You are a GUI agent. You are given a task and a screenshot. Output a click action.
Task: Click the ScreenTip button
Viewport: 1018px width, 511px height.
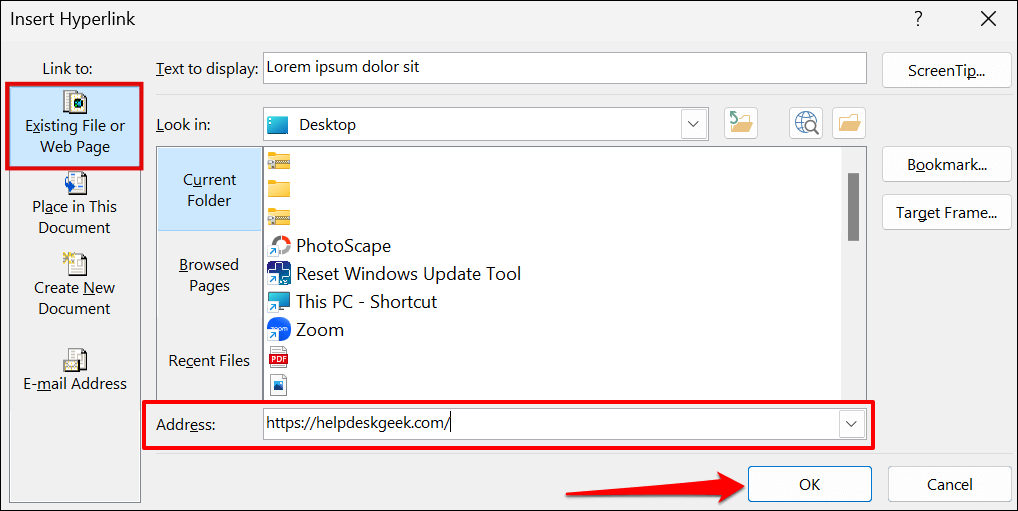point(947,70)
